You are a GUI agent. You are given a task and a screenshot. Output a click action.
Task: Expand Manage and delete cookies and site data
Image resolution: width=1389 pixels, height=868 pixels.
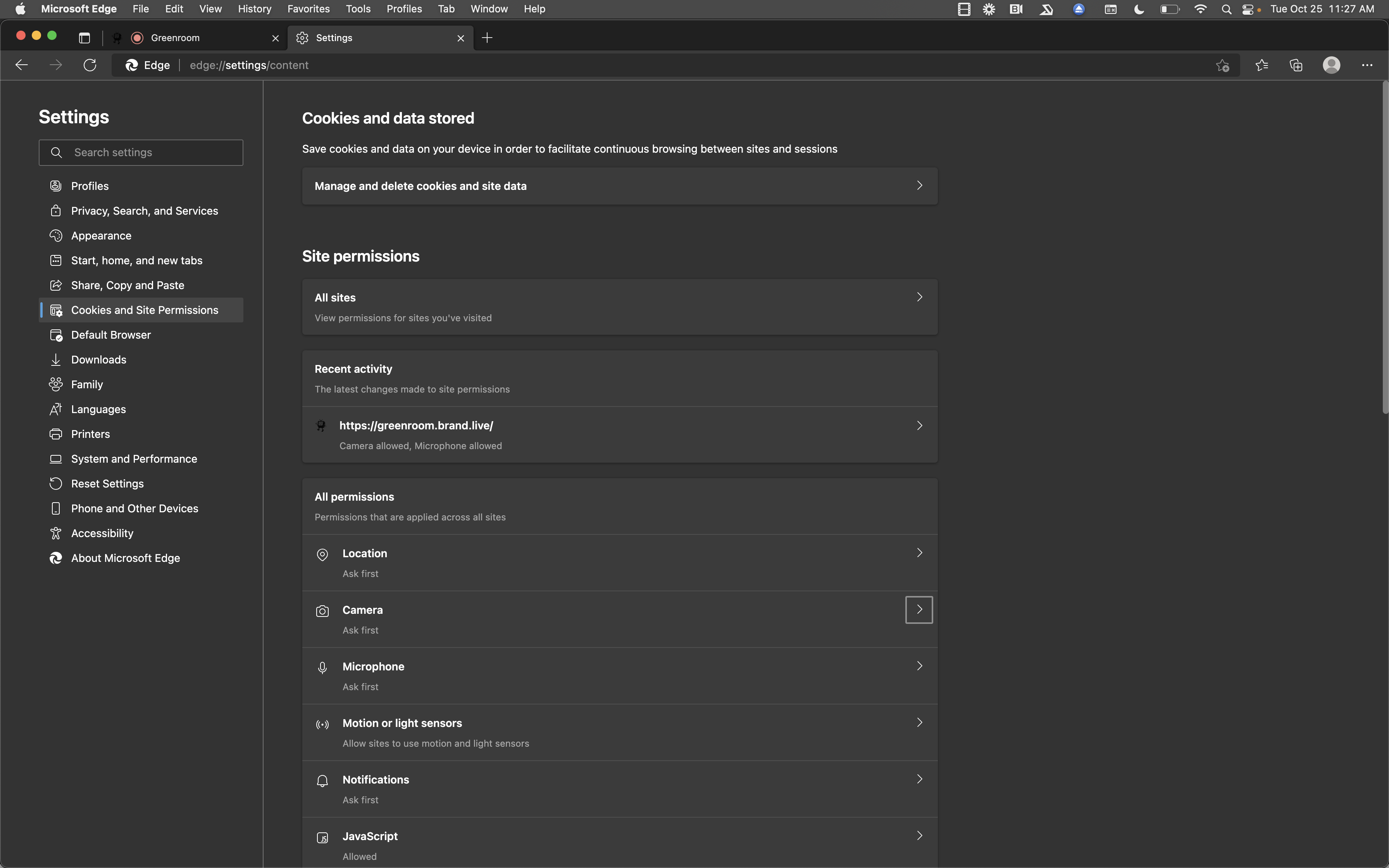620,186
